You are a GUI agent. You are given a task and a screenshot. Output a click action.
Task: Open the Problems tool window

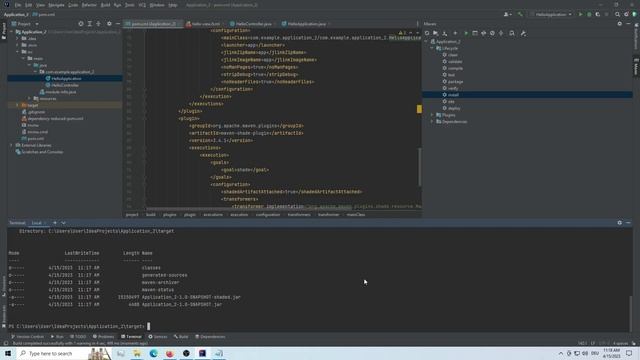click(x=103, y=337)
